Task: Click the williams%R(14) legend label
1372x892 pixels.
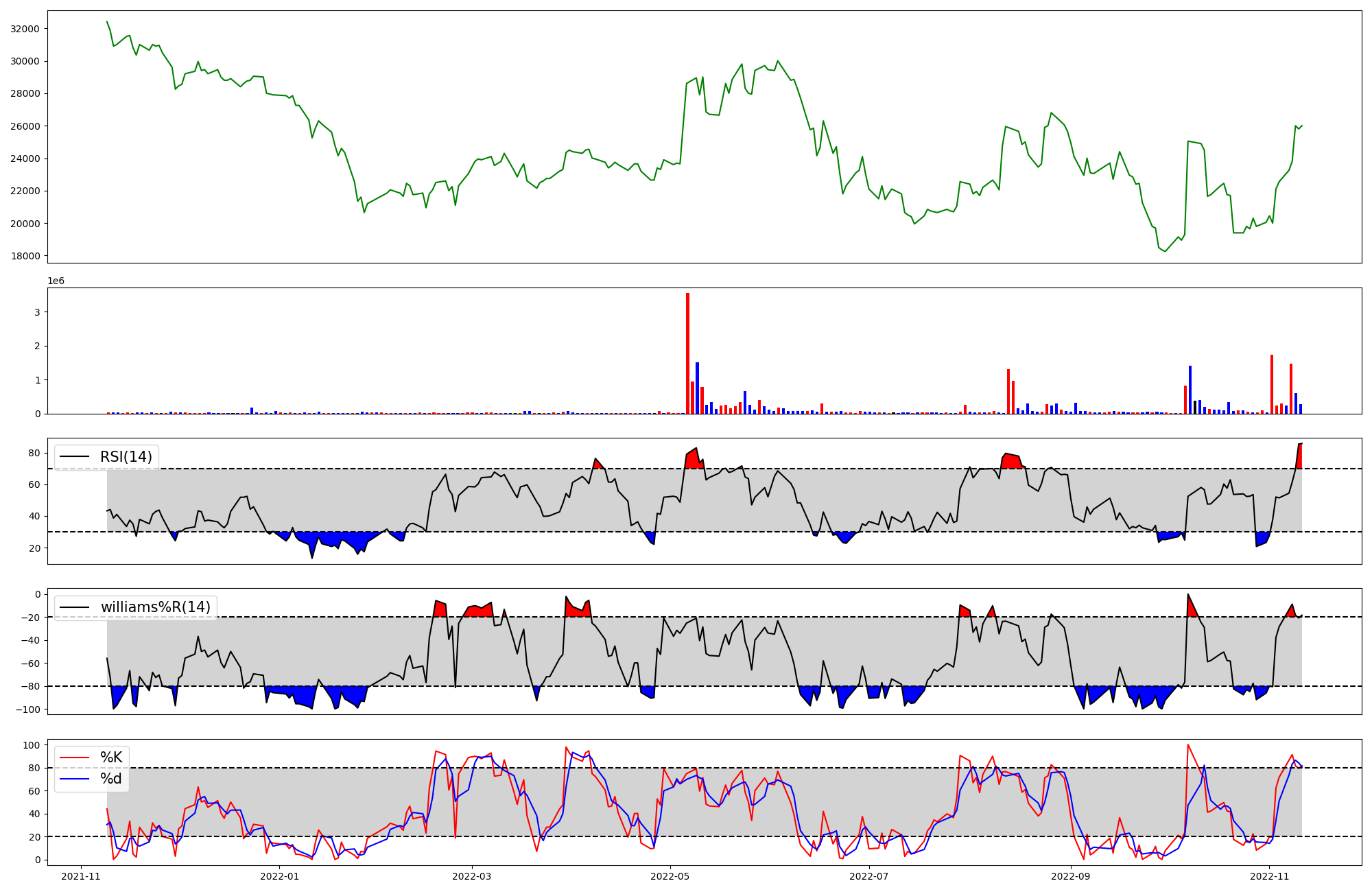Action: [156, 607]
